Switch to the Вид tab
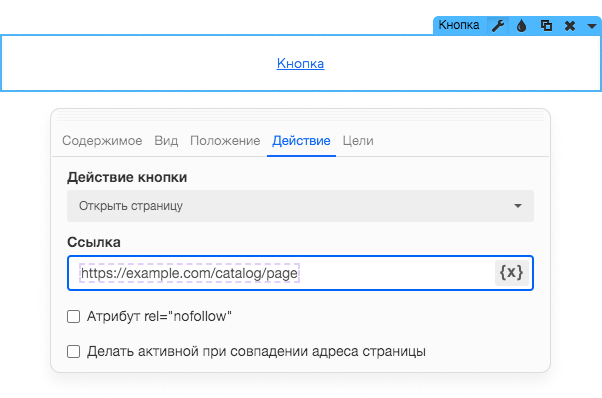The image size is (602, 398). coord(166,141)
